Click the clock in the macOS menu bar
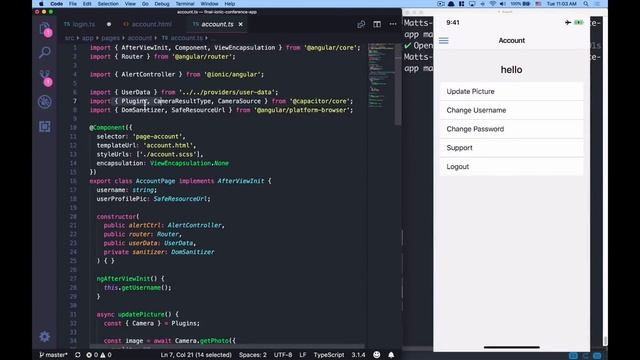This screenshot has height=360, width=640. point(562,4)
